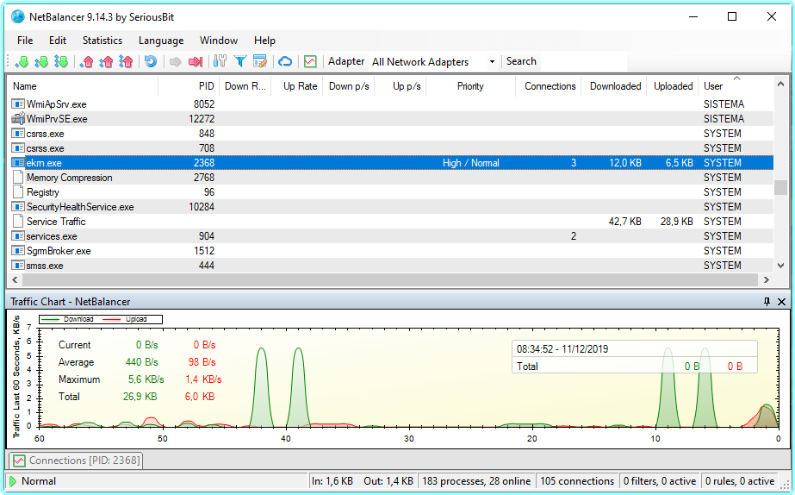795x495 pixels.
Task: Toggle the traffic chart toolbar icon
Action: (311, 62)
